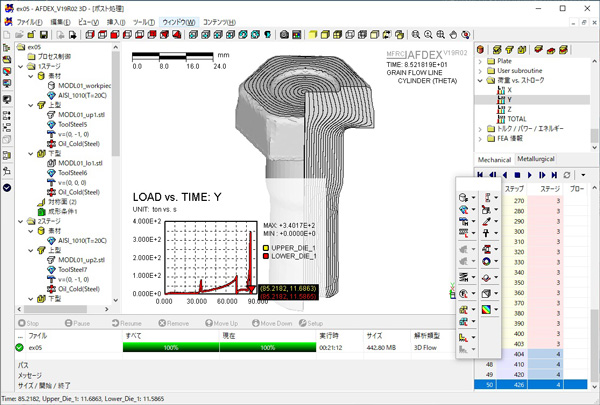The height and width of the screenshot is (405, 600).
Task: Click the eyedropper probe icon
Action: (486, 221)
